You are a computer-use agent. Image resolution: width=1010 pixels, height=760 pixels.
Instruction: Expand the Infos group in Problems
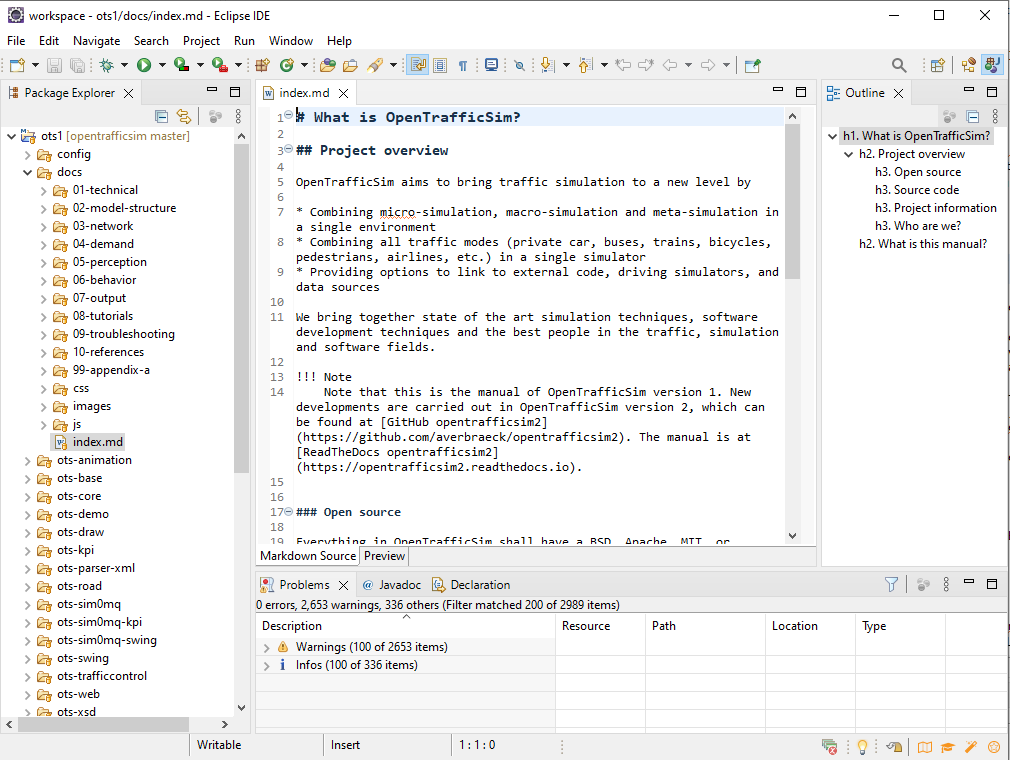point(267,665)
